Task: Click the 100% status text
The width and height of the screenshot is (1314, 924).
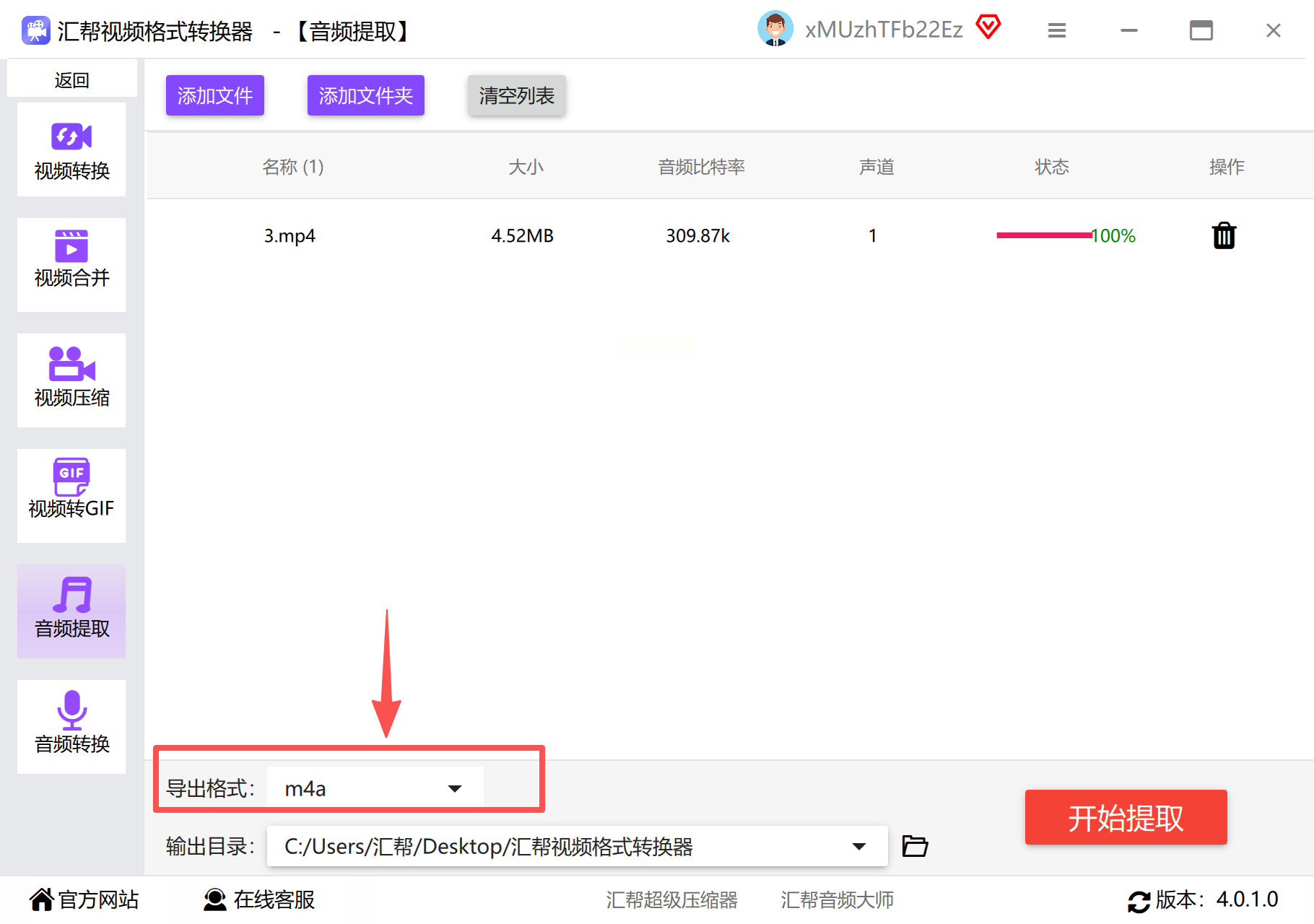Action: [x=1113, y=236]
